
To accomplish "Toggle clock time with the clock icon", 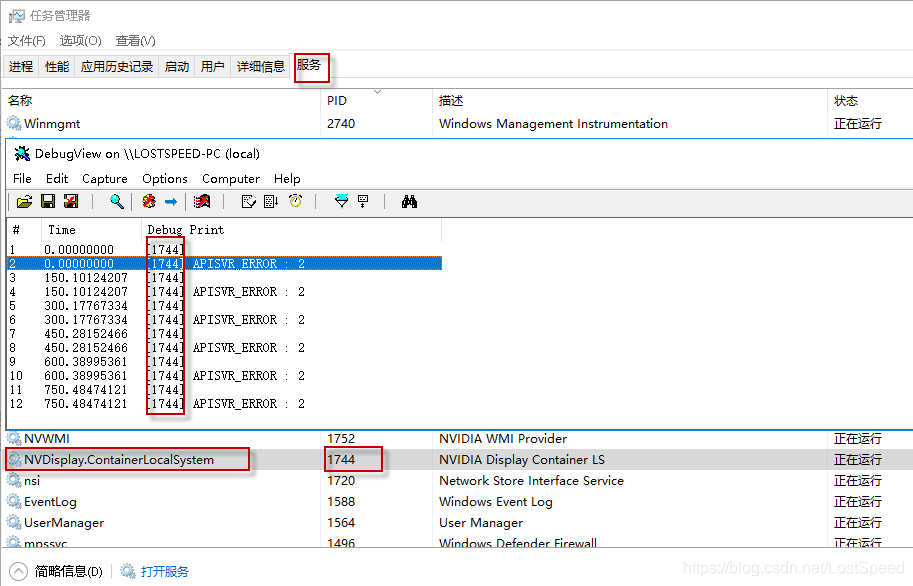I will (x=296, y=201).
